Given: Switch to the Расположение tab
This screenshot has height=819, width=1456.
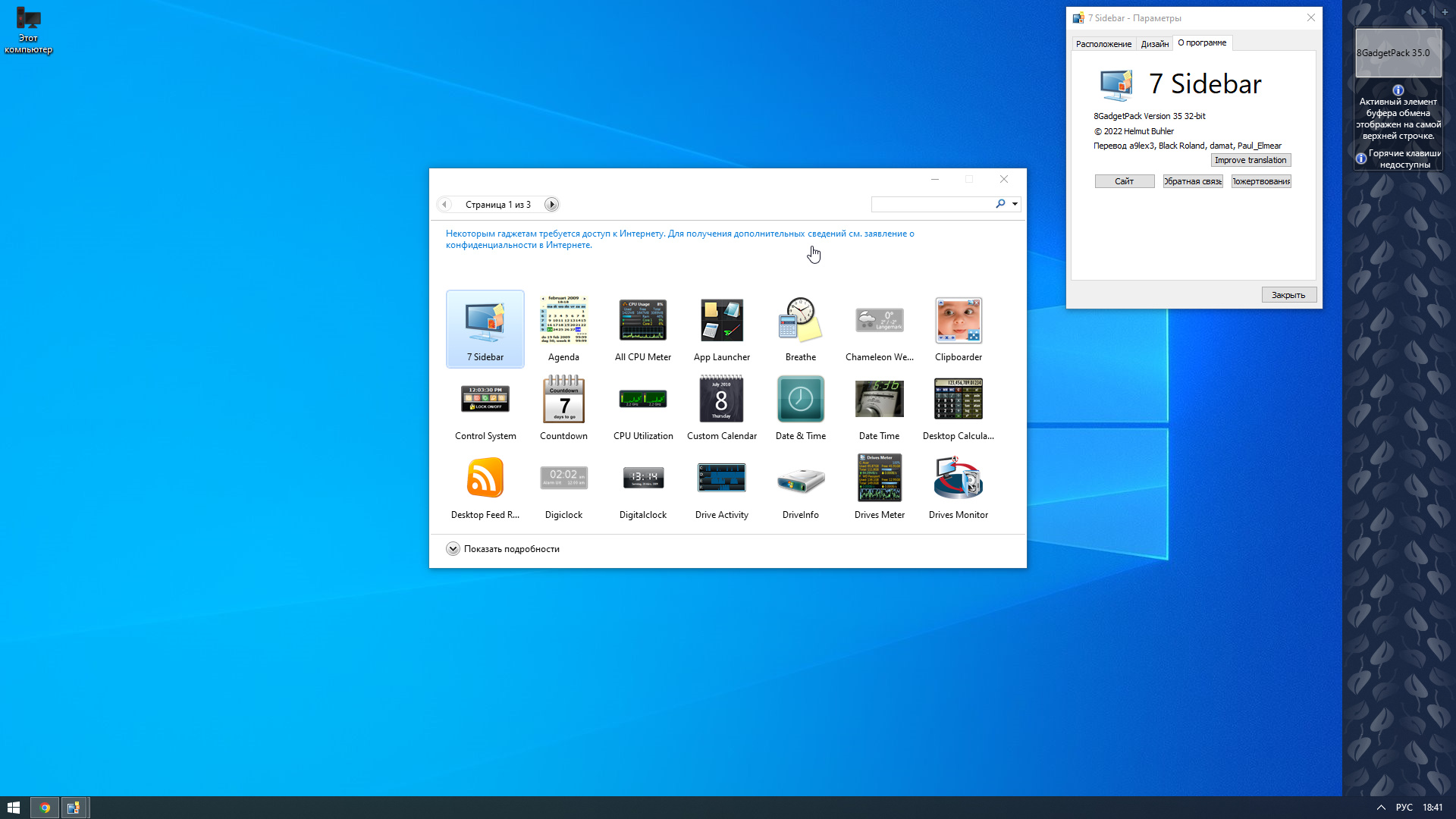Looking at the screenshot, I should click(1103, 43).
